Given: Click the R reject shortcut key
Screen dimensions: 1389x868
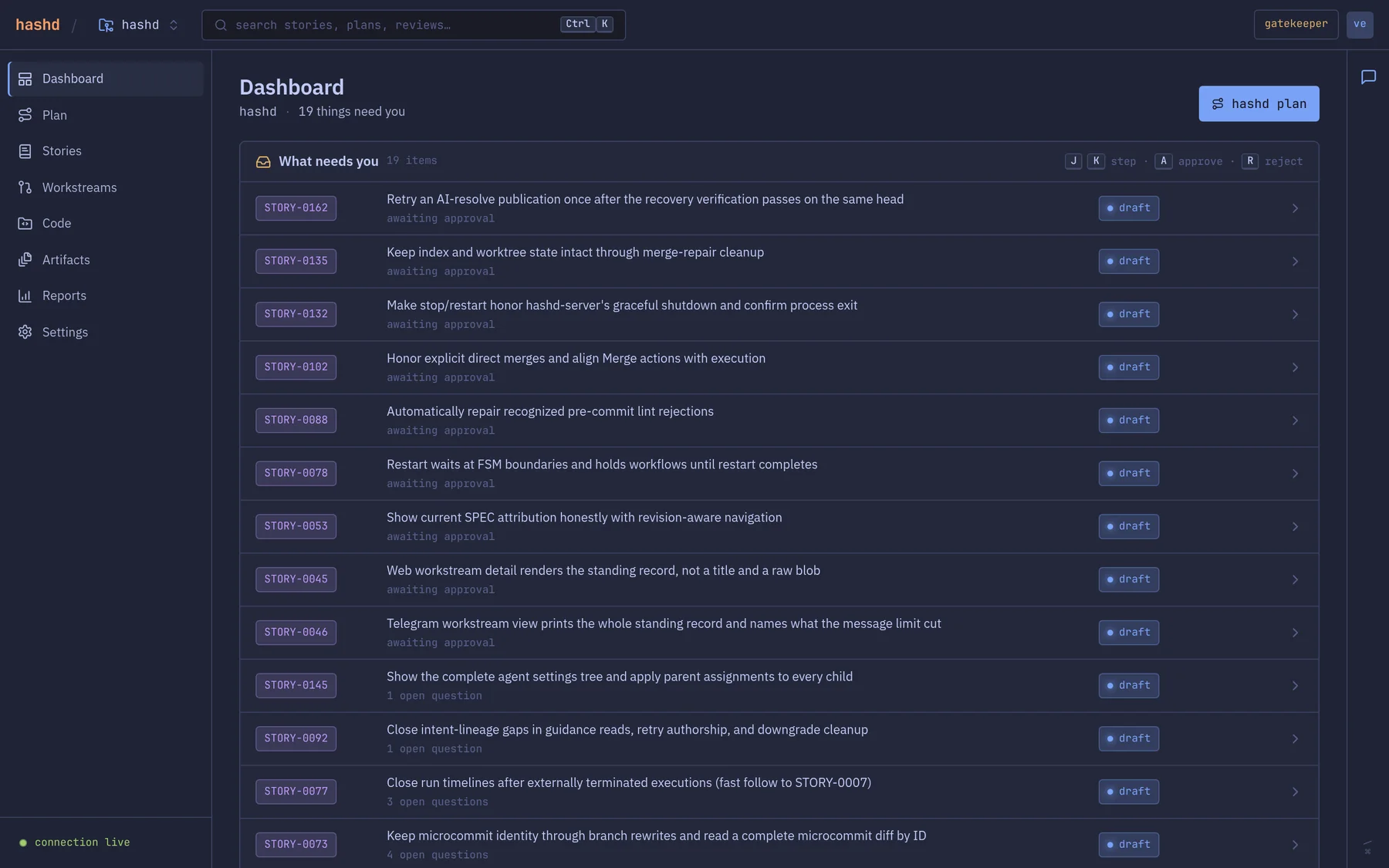Looking at the screenshot, I should 1250,161.
